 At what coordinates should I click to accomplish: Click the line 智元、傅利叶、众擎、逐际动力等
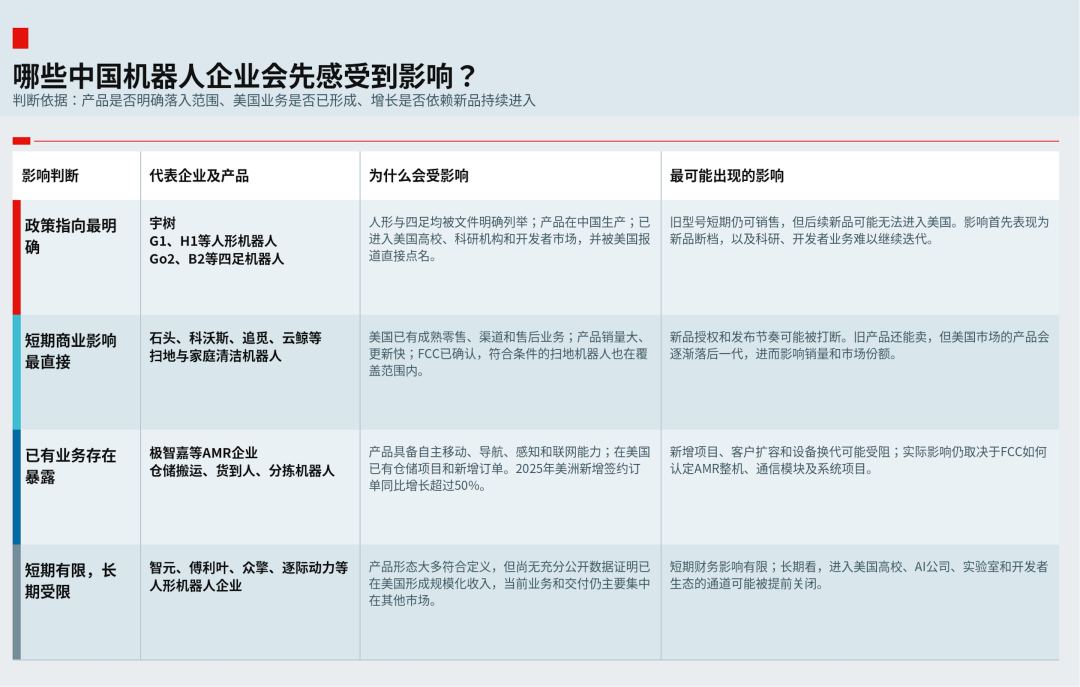(x=249, y=568)
